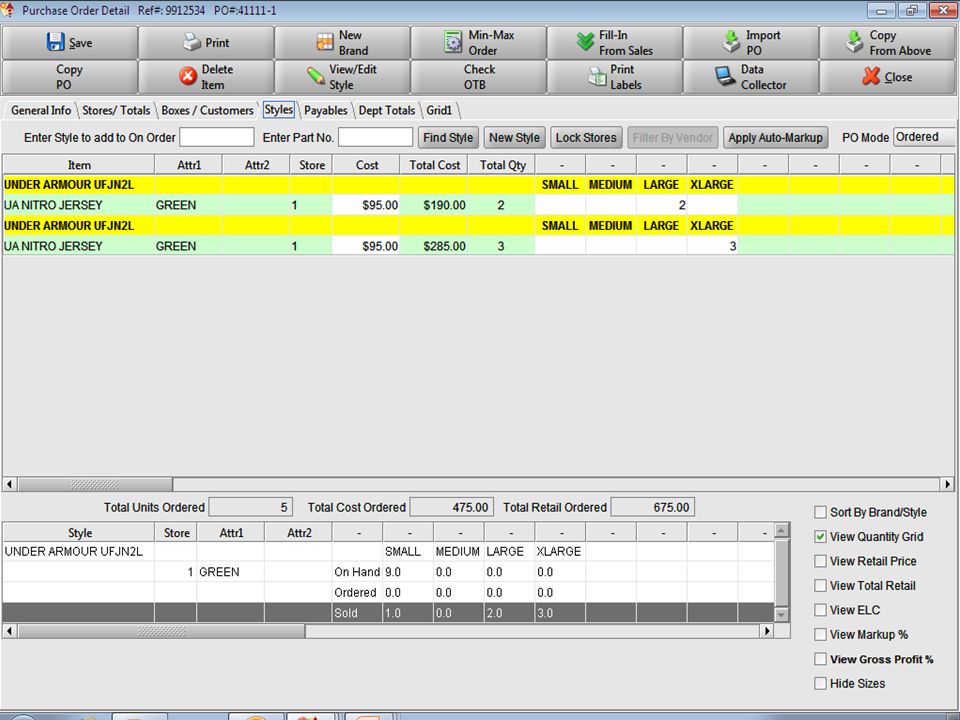Click the Copy From Above icon
The width and height of the screenshot is (960, 720).
point(855,42)
